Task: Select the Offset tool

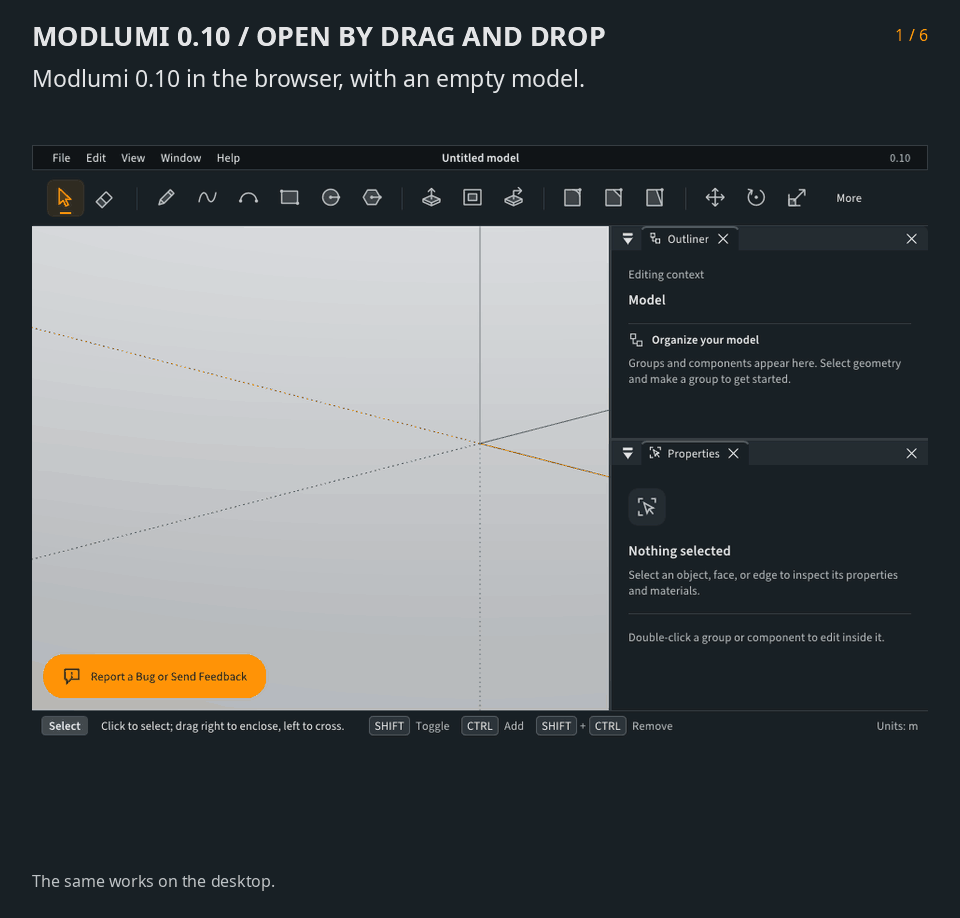Action: click(472, 198)
